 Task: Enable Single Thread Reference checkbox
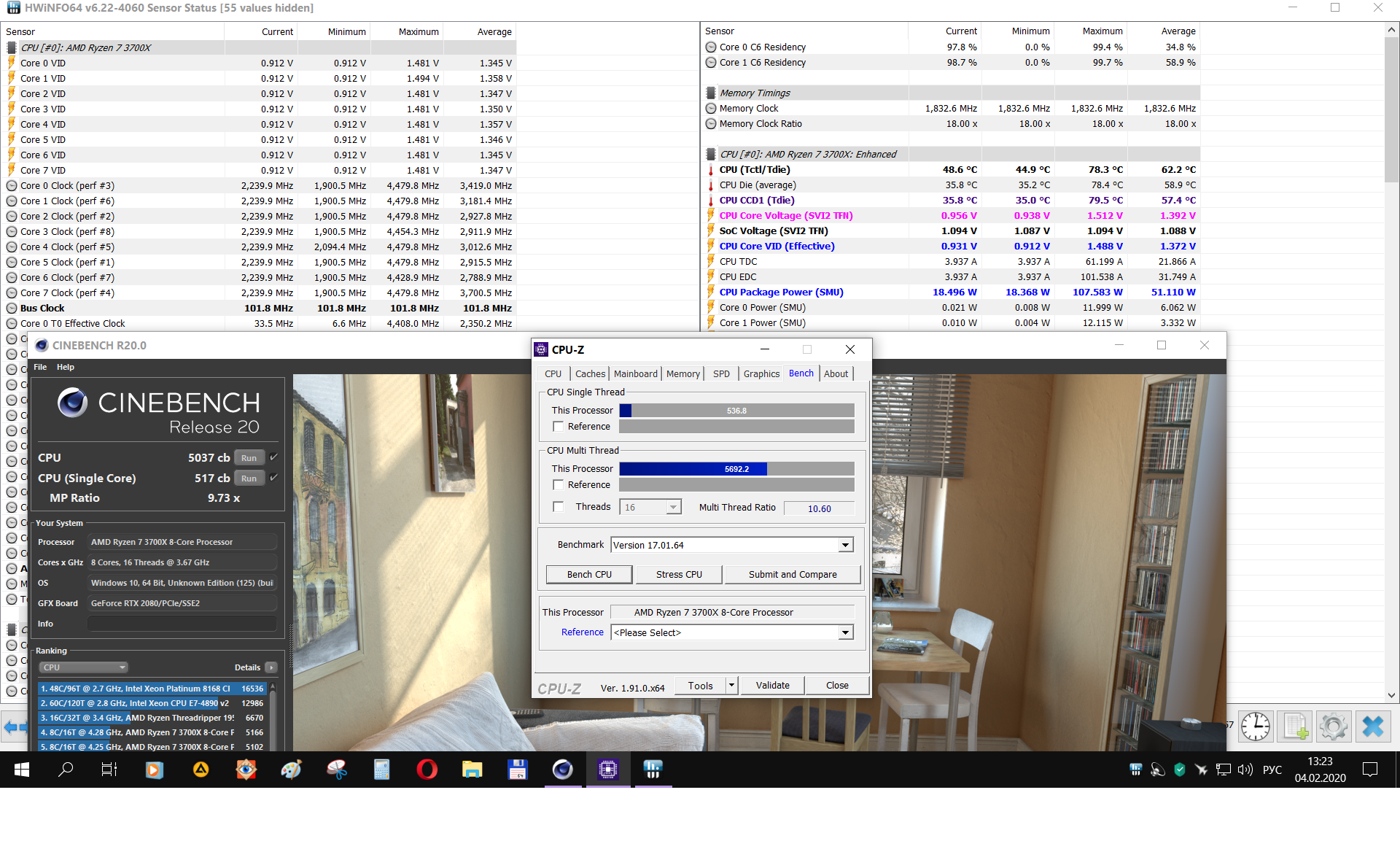tap(559, 427)
